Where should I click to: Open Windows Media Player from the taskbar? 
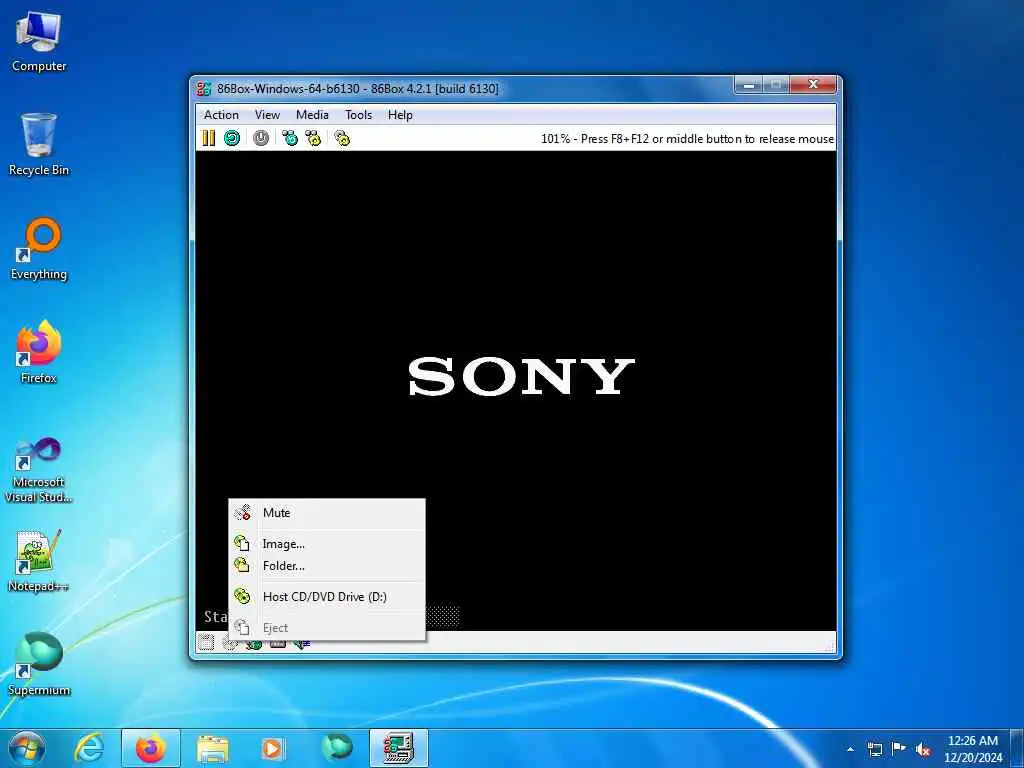coord(272,748)
